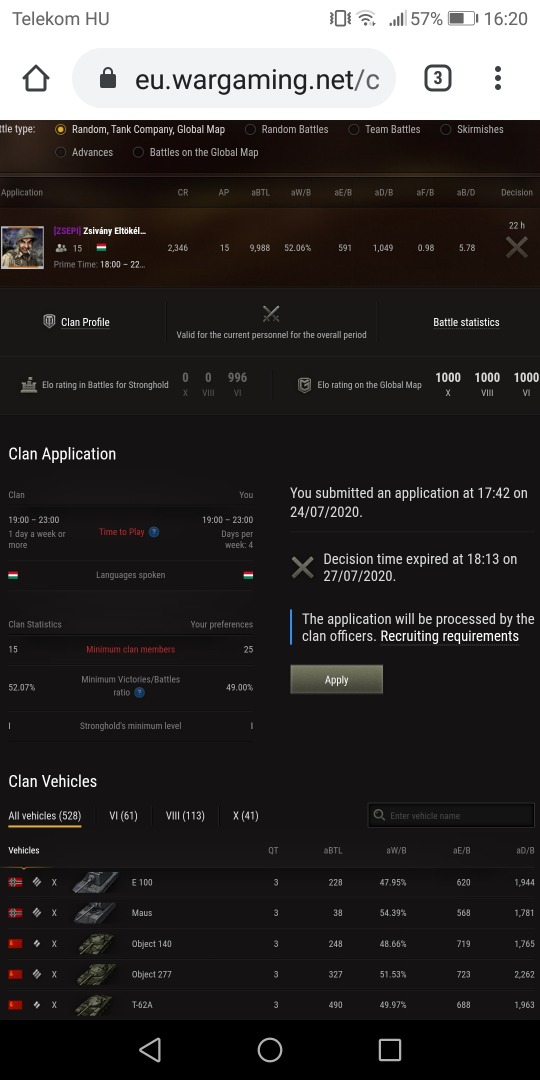This screenshot has width=540, height=1080.
Task: Open the browser tab switcher showing 3
Action: [437, 79]
